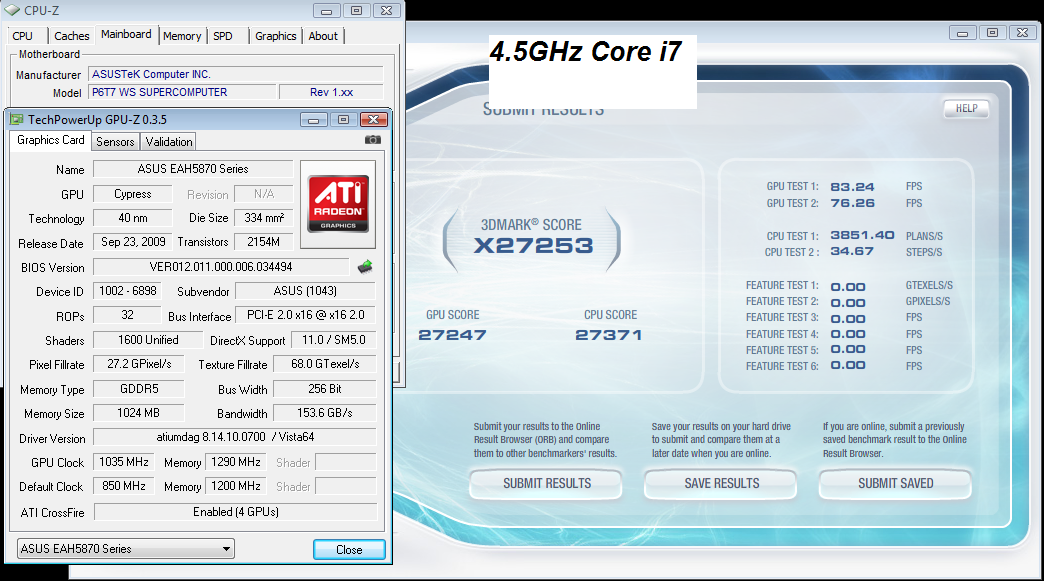
Task: Switch to the CPU tab in CPU-Z
Action: pos(23,36)
